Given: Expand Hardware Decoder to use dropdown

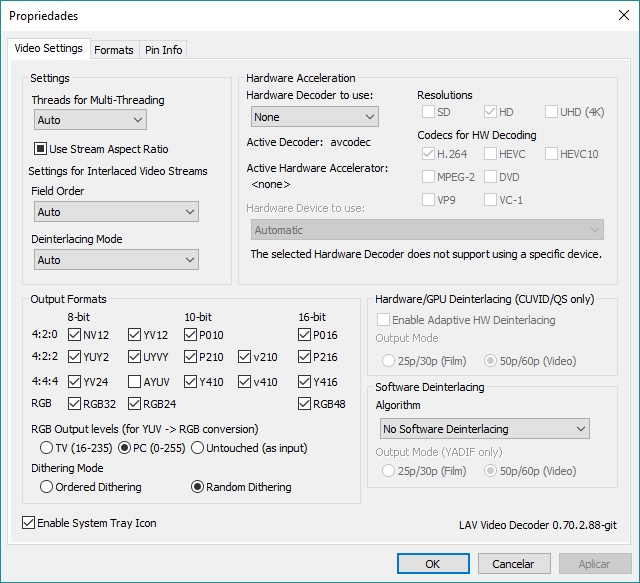Looking at the screenshot, I should (313, 117).
